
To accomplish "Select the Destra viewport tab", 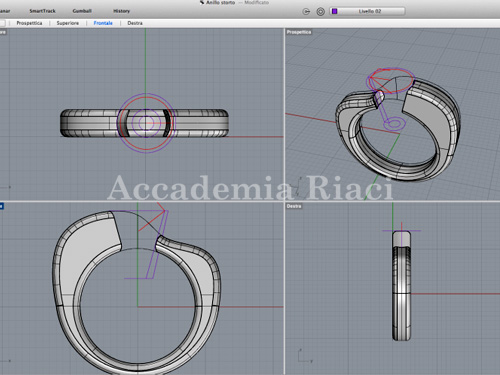I will (135, 23).
